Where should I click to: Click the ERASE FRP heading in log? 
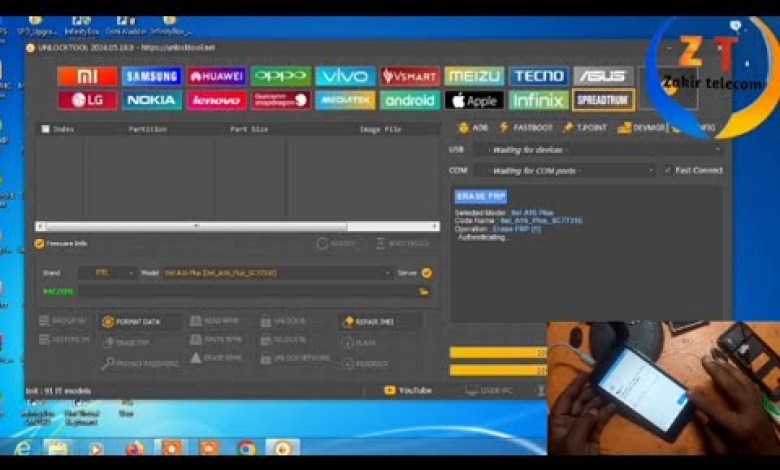point(481,196)
